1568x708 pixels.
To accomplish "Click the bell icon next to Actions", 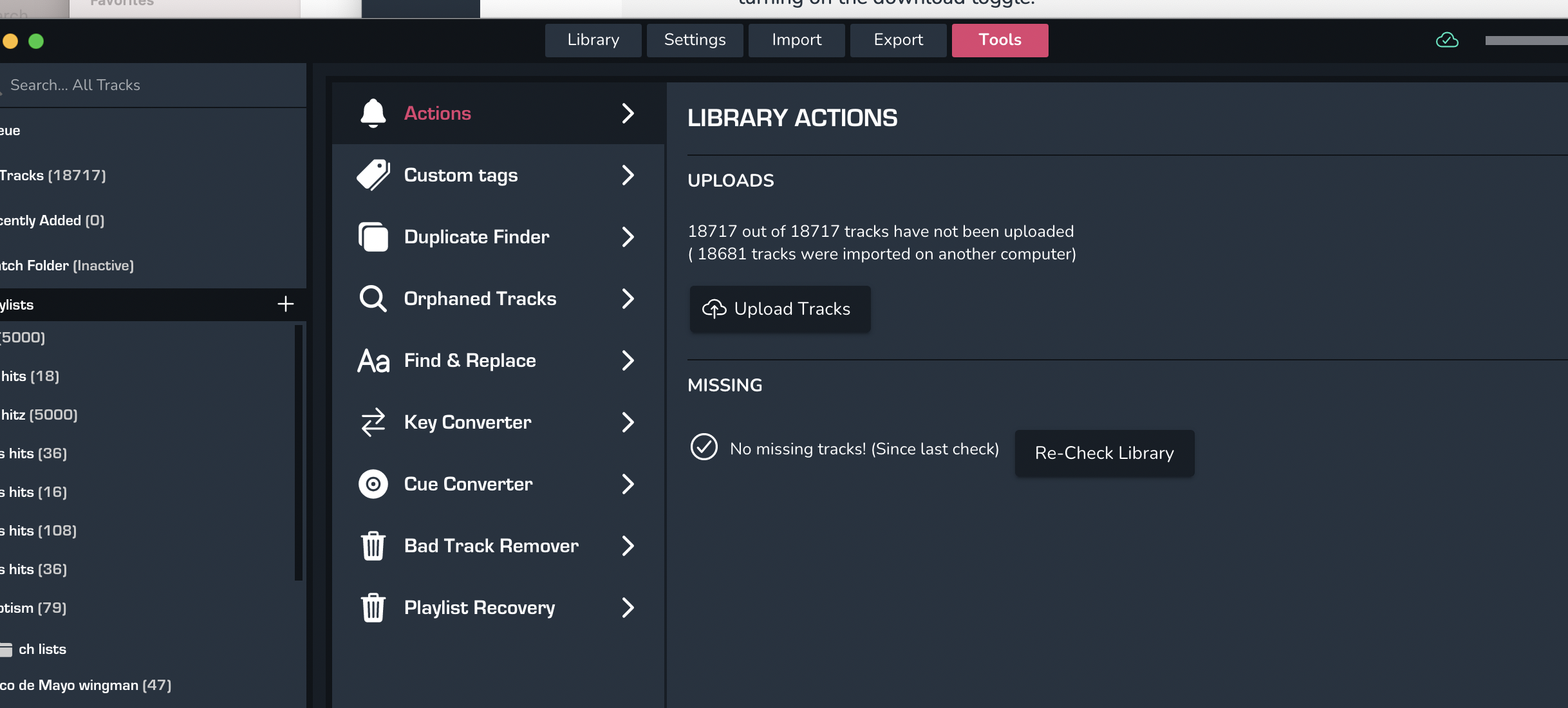I will click(373, 113).
